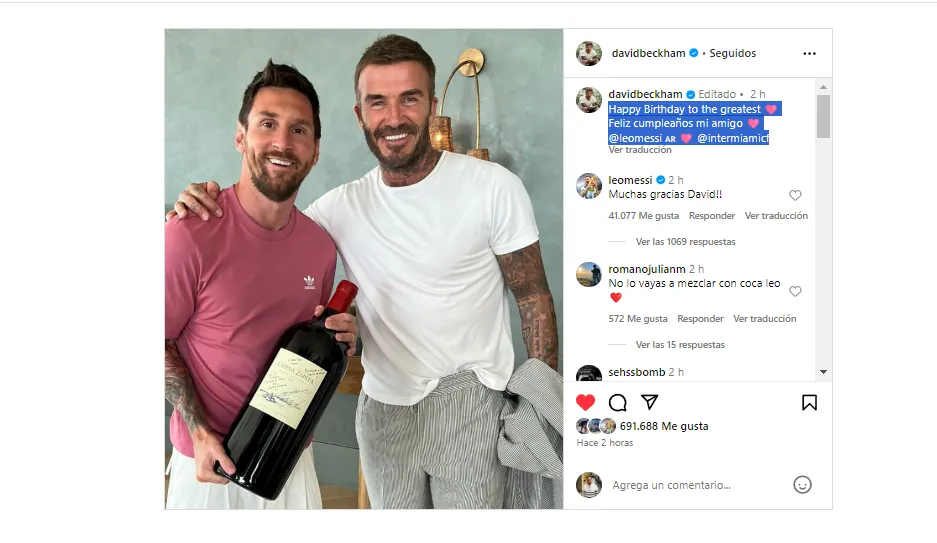Like romanojulianm's comment heart
This screenshot has width=937, height=543.
795,292
